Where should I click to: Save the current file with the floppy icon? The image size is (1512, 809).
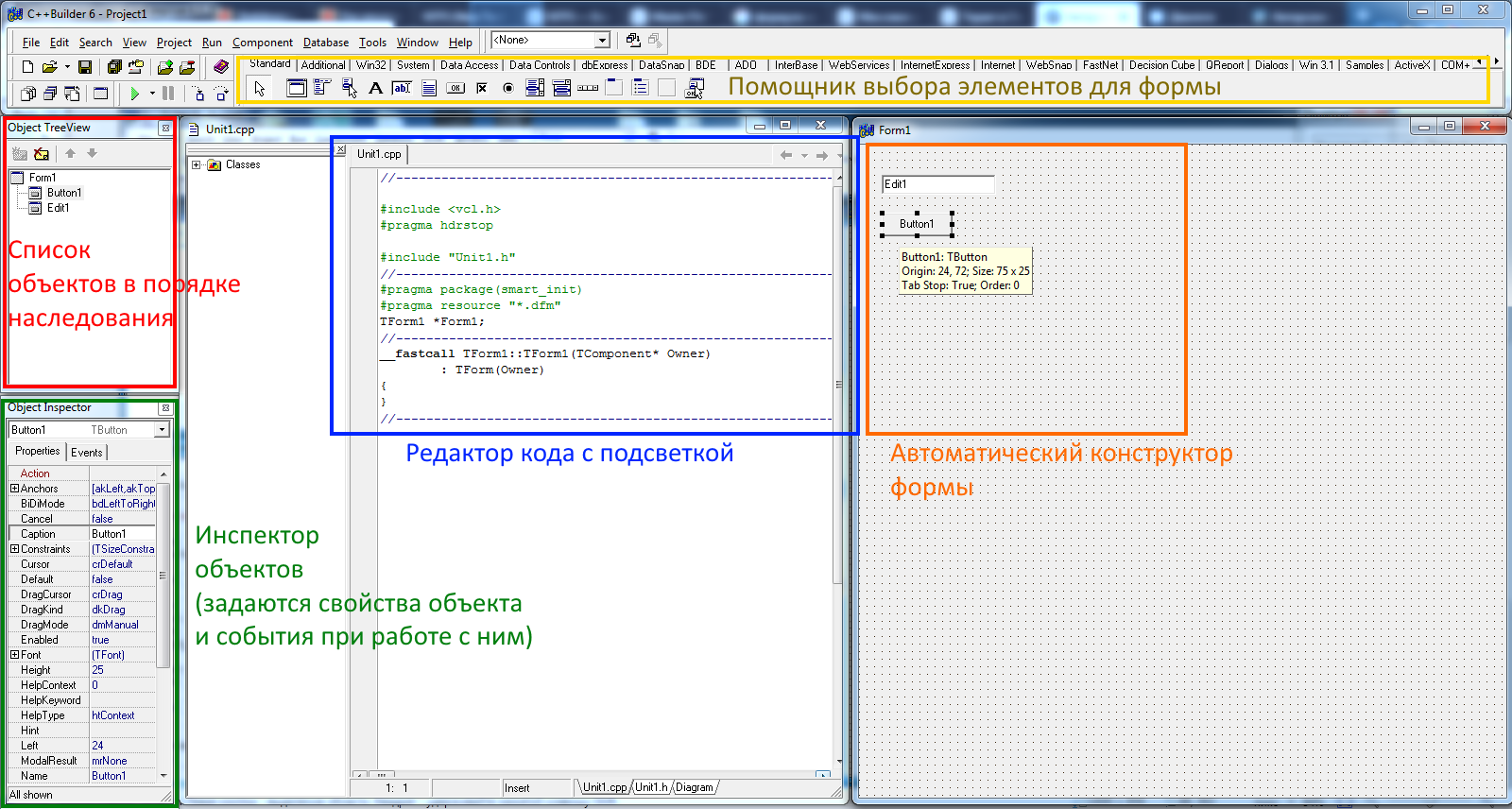pyautogui.click(x=85, y=67)
